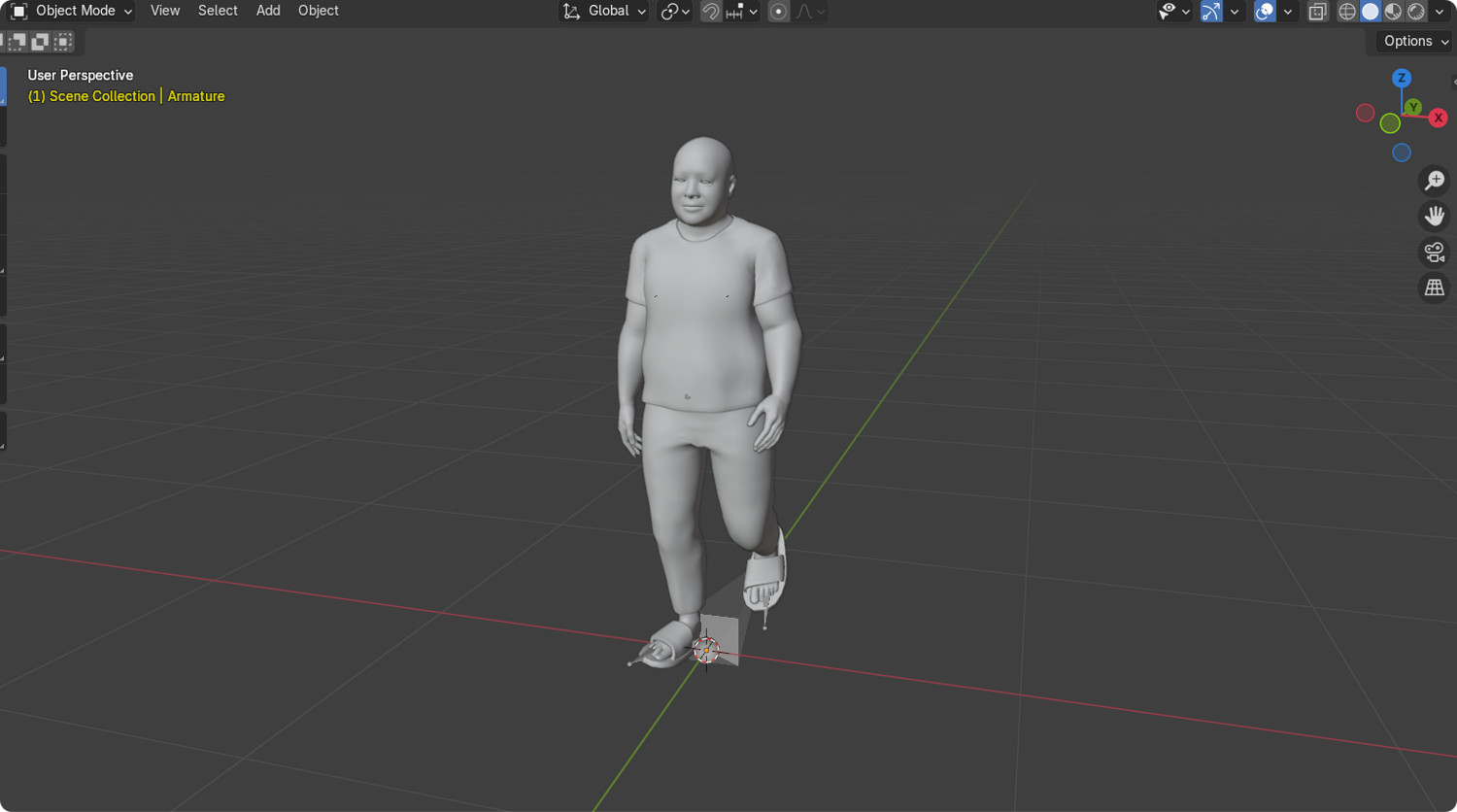
Task: Toggle proportional editing
Action: pyautogui.click(x=778, y=12)
